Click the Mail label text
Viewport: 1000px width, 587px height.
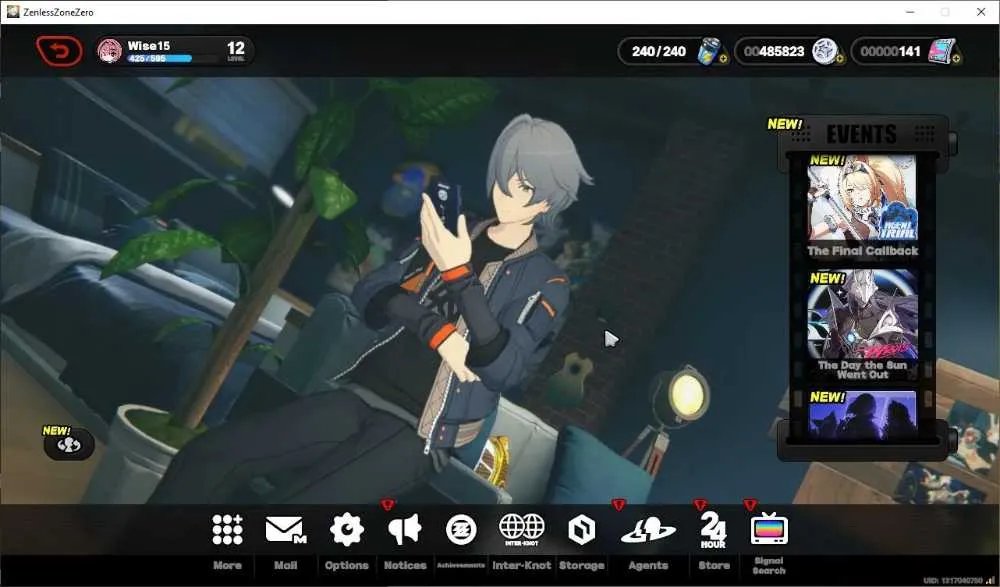pos(285,565)
